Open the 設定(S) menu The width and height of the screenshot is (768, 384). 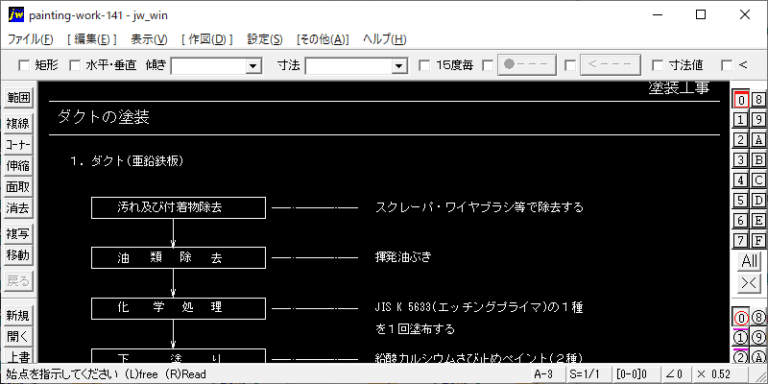[265, 40]
